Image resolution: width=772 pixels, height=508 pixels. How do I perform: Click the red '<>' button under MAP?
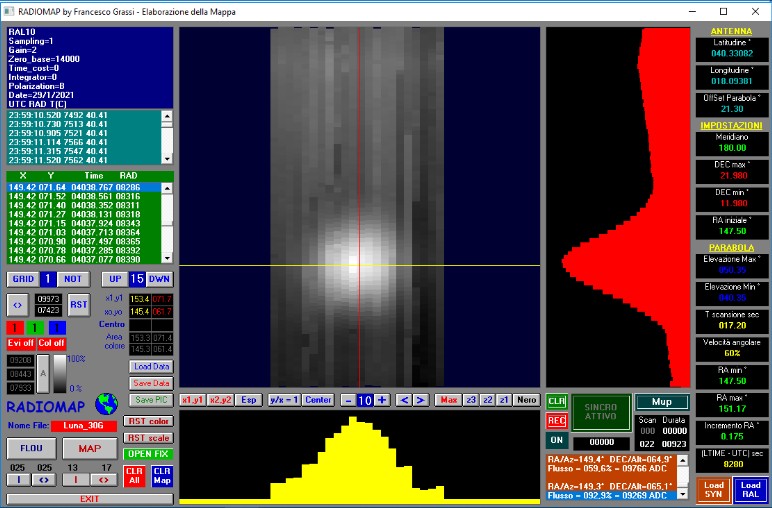point(103,480)
